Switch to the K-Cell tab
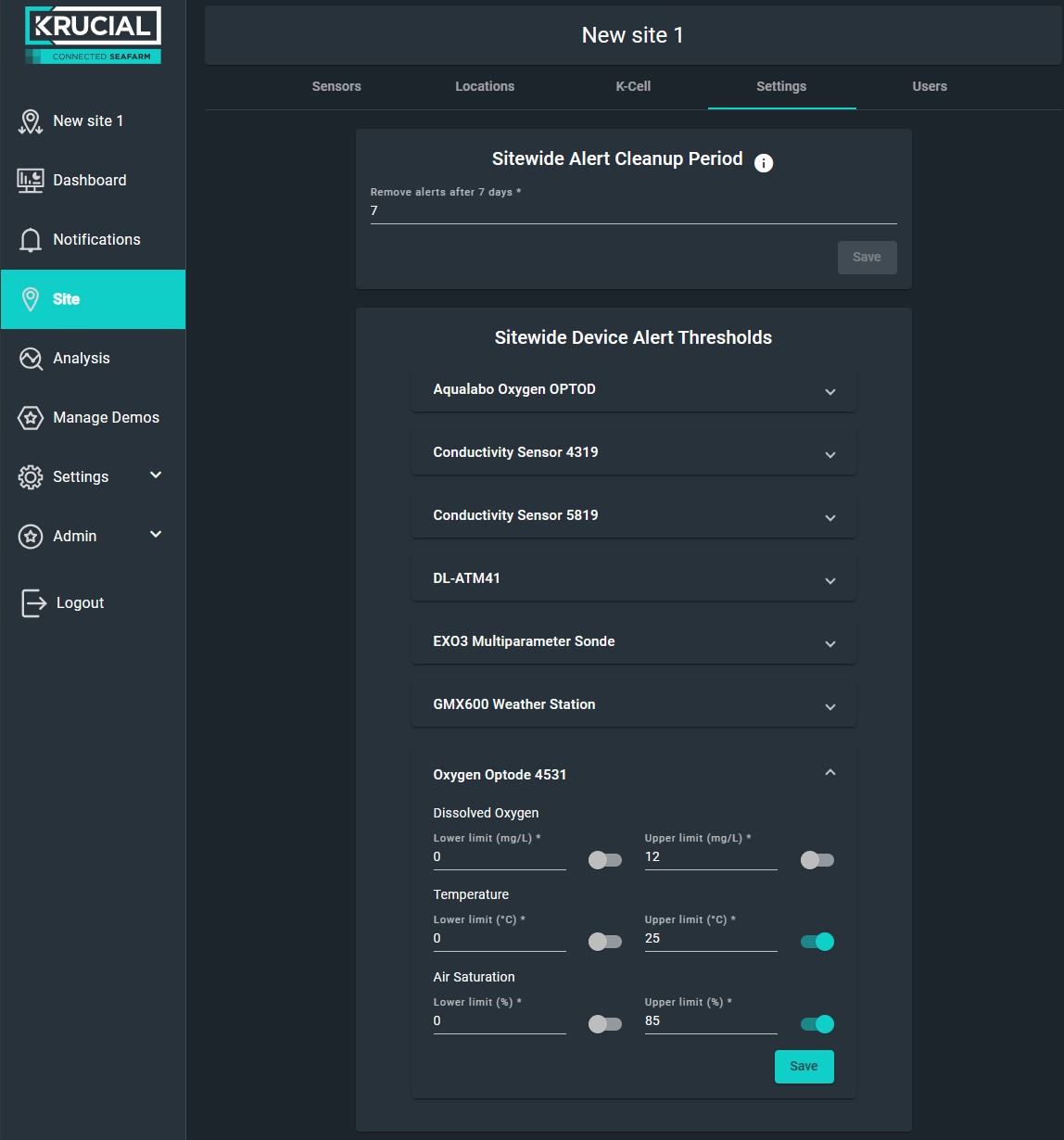1064x1140 pixels. [633, 87]
